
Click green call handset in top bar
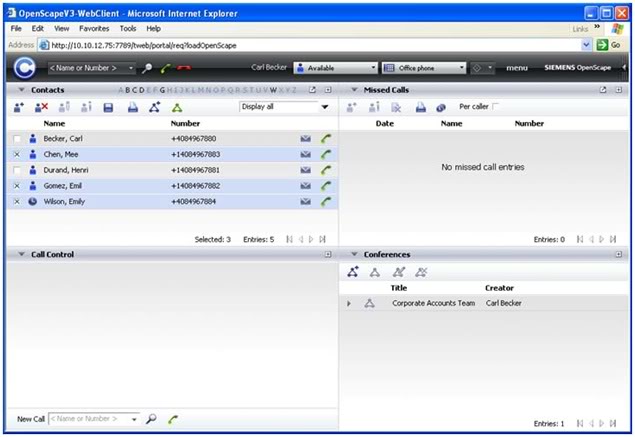[165, 68]
